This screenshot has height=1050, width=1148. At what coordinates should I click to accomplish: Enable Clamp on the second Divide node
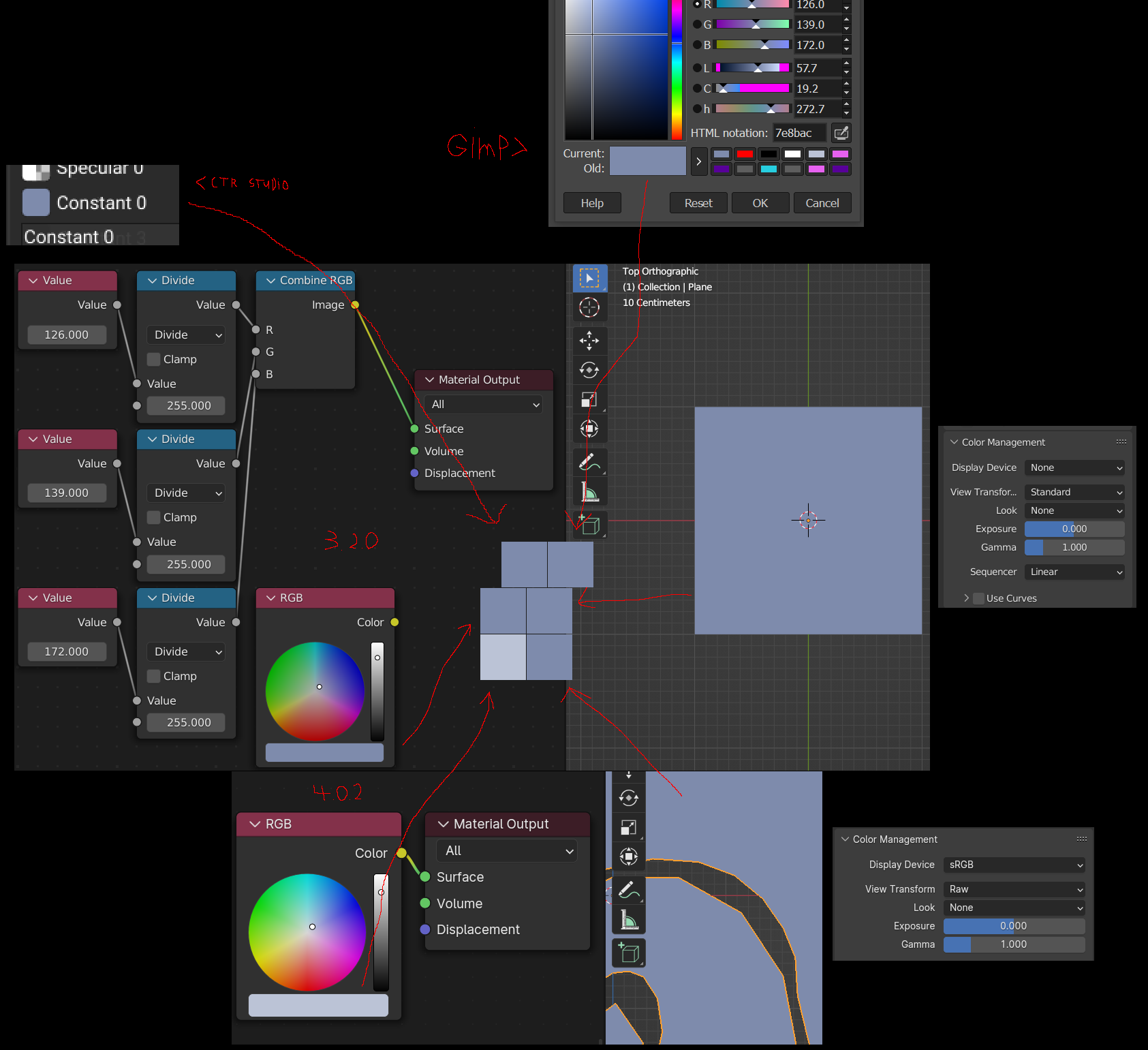click(154, 517)
